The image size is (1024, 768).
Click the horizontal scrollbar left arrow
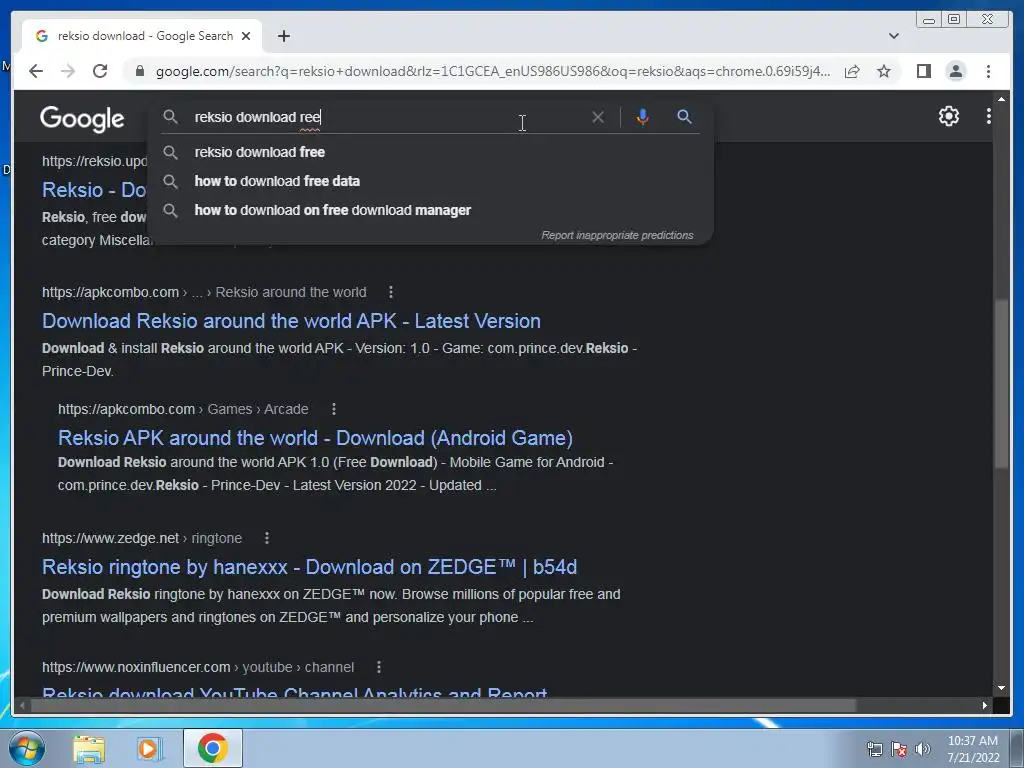tap(23, 705)
